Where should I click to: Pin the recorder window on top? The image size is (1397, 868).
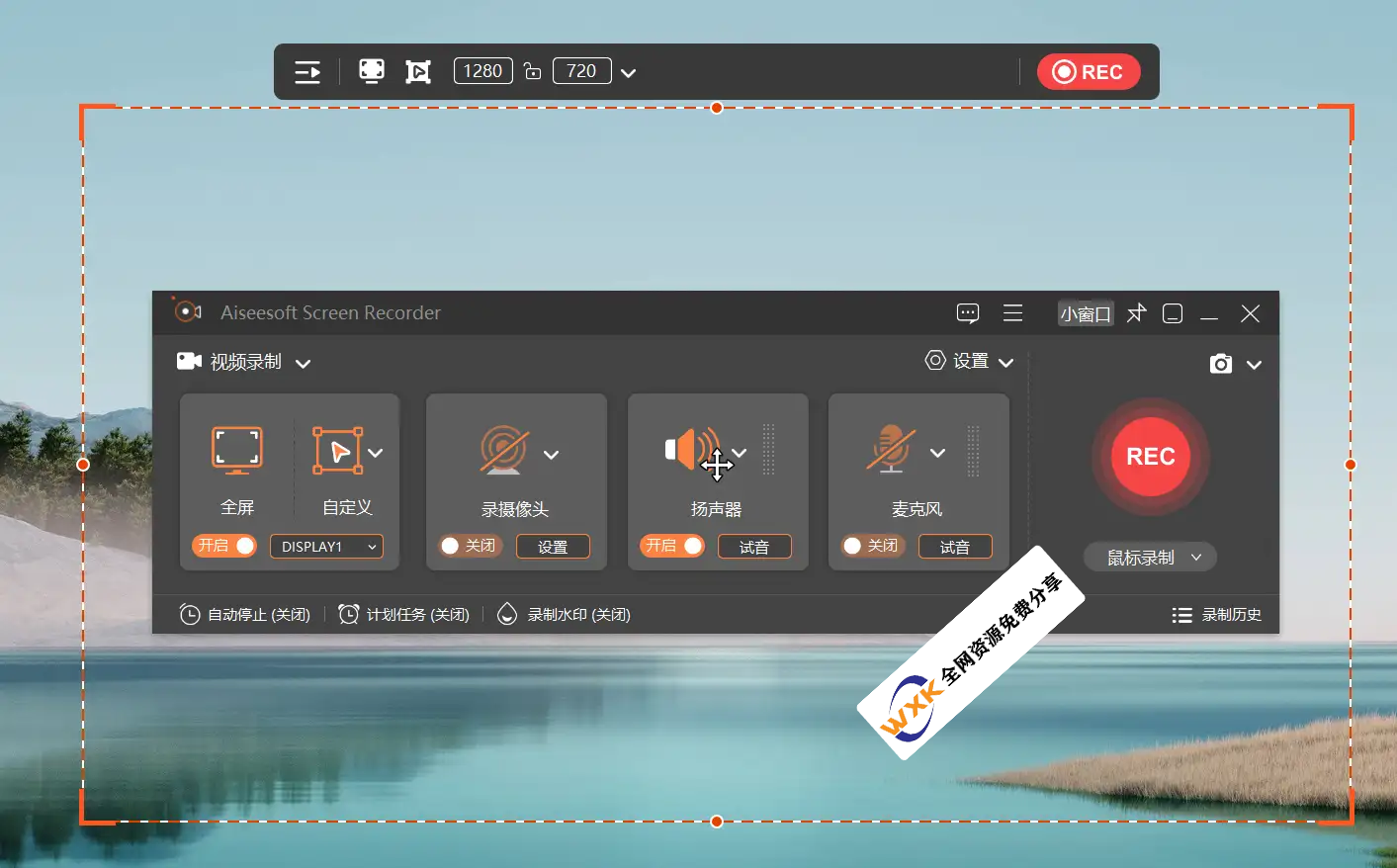pos(1137,313)
